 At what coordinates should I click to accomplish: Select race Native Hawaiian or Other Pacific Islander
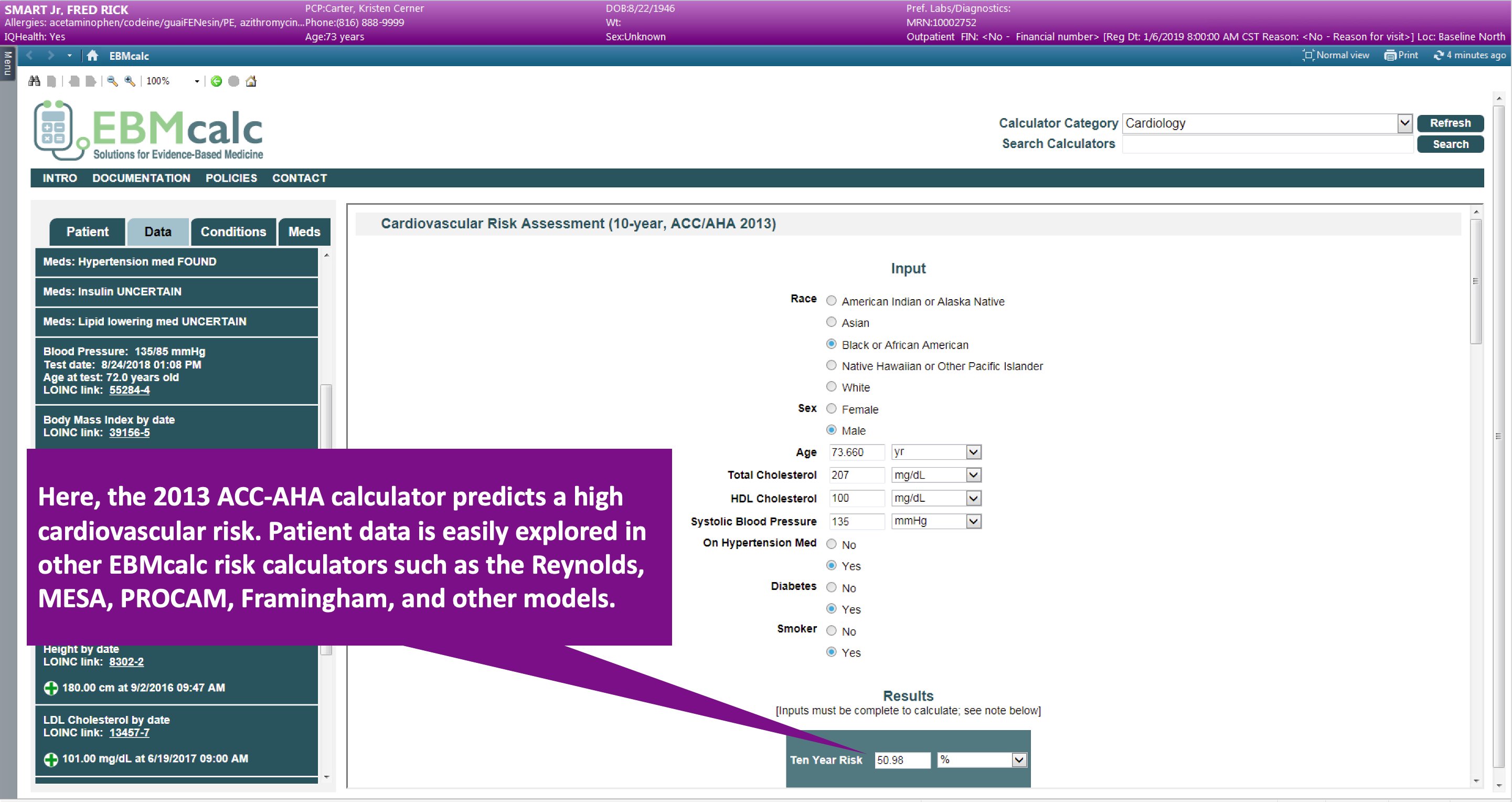tap(831, 366)
